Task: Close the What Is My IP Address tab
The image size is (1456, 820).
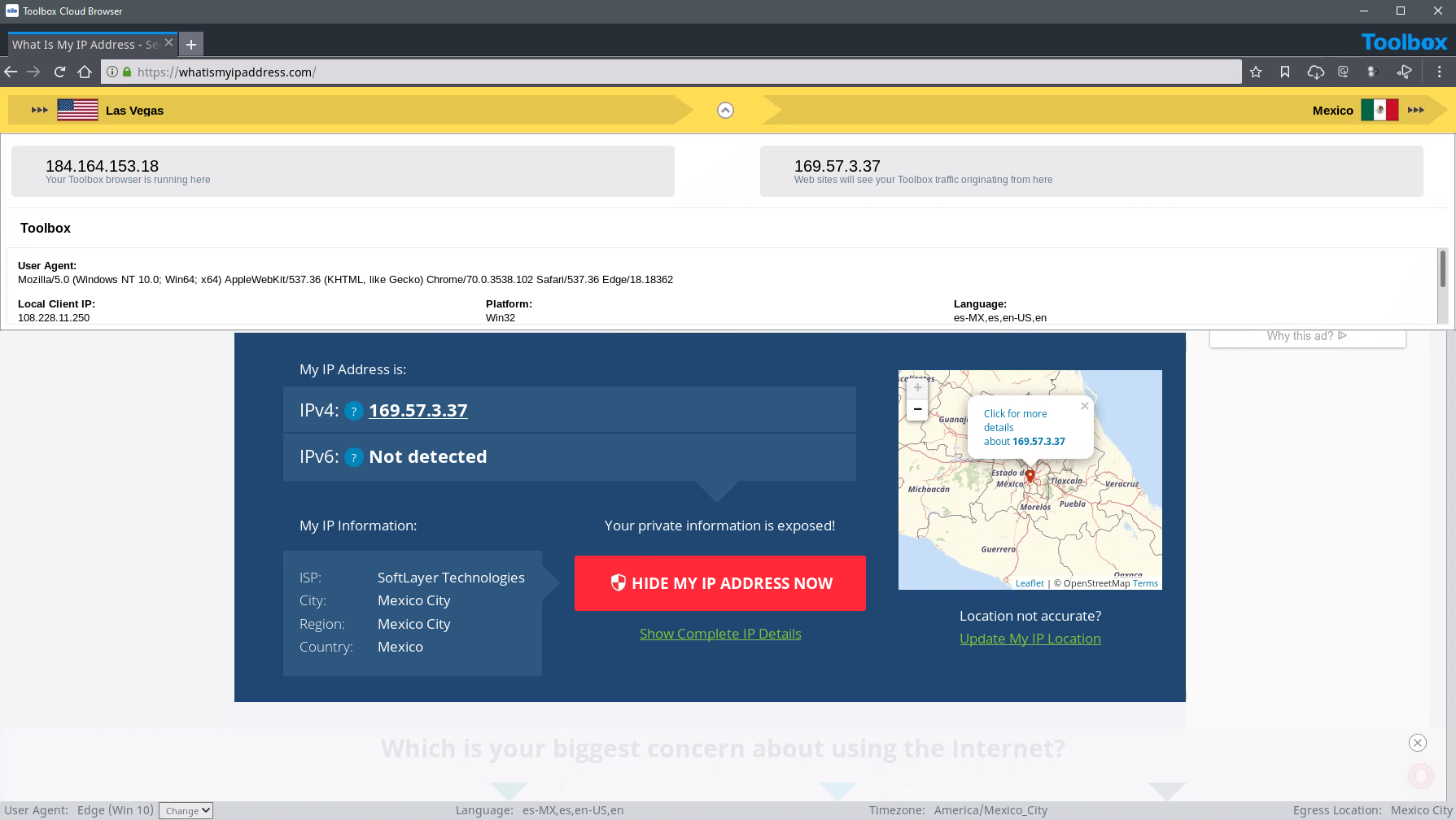Action: point(169,42)
